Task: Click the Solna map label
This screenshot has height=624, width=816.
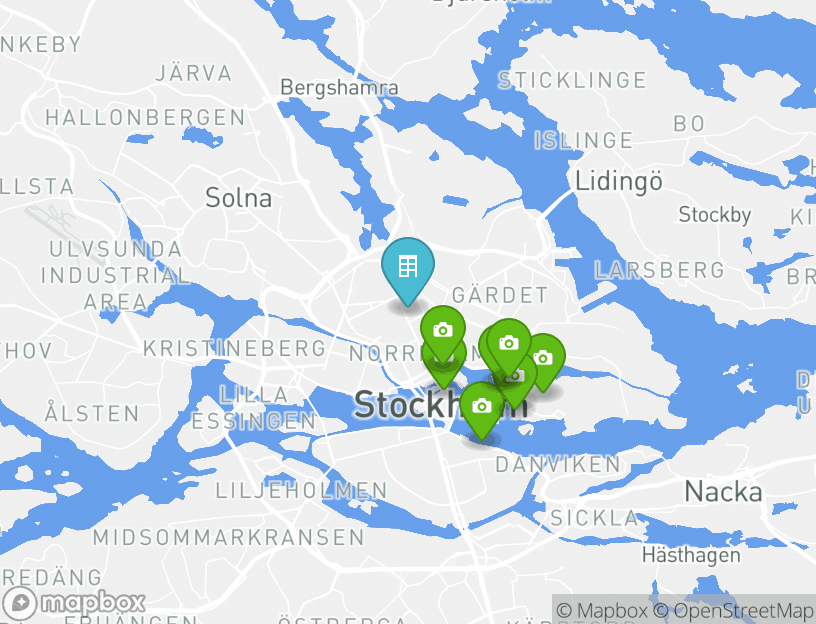Action: click(x=238, y=198)
